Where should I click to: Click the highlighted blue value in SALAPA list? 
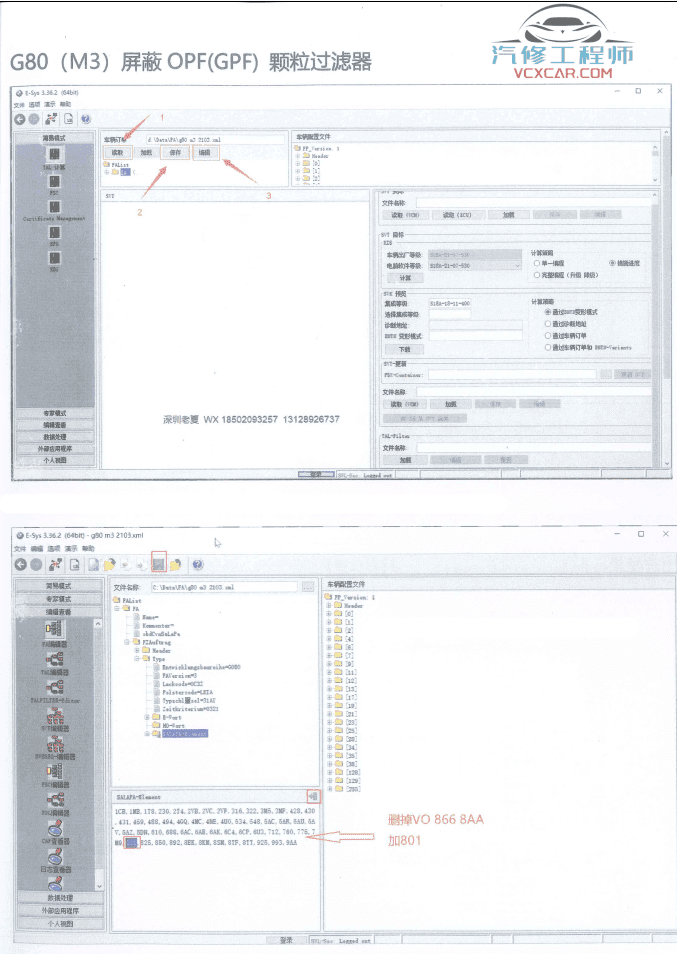(133, 842)
